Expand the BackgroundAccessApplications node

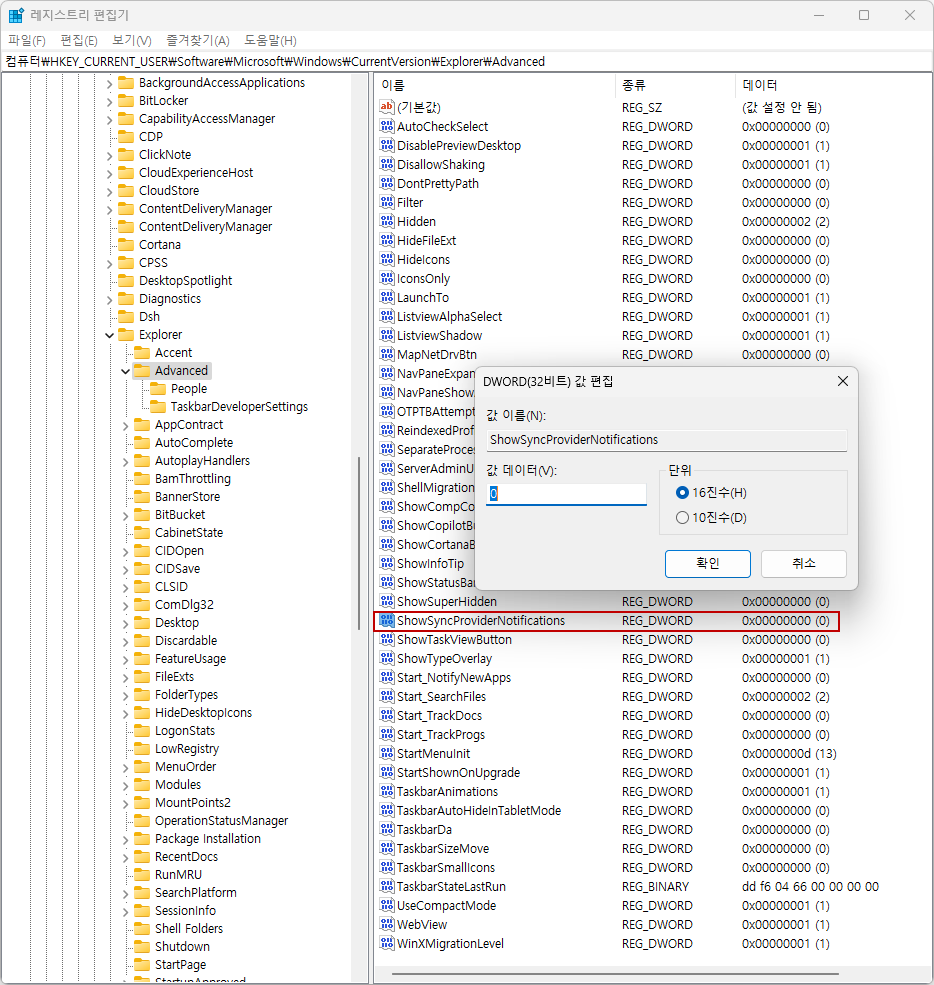(x=109, y=84)
